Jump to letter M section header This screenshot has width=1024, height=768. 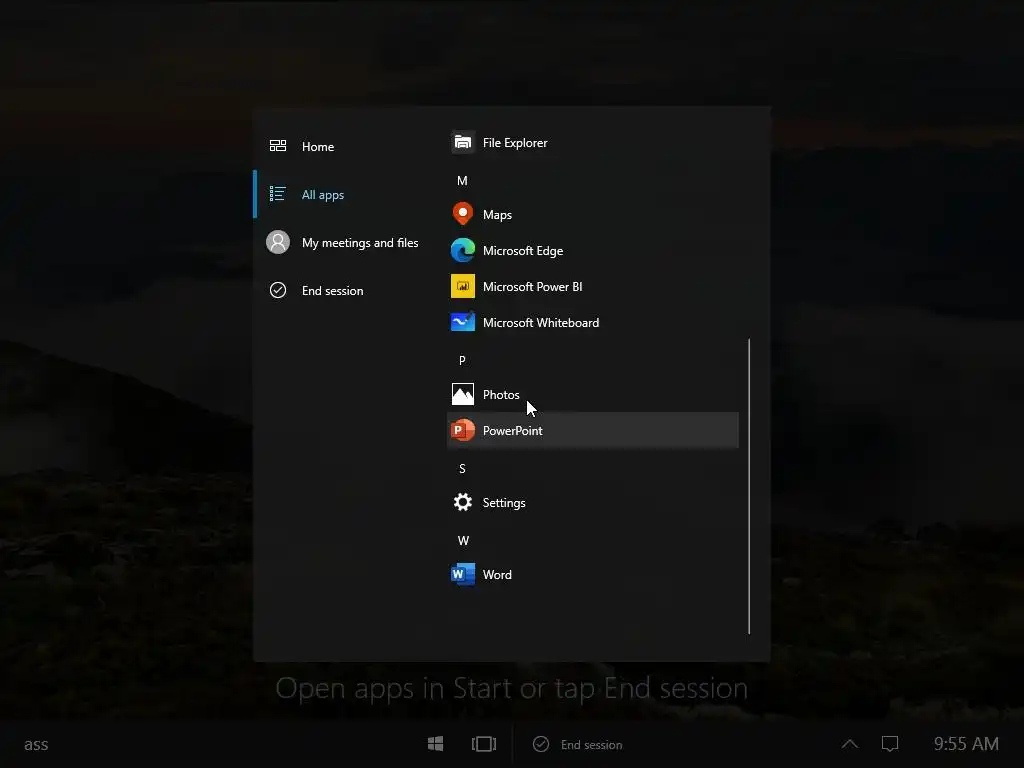coord(462,180)
